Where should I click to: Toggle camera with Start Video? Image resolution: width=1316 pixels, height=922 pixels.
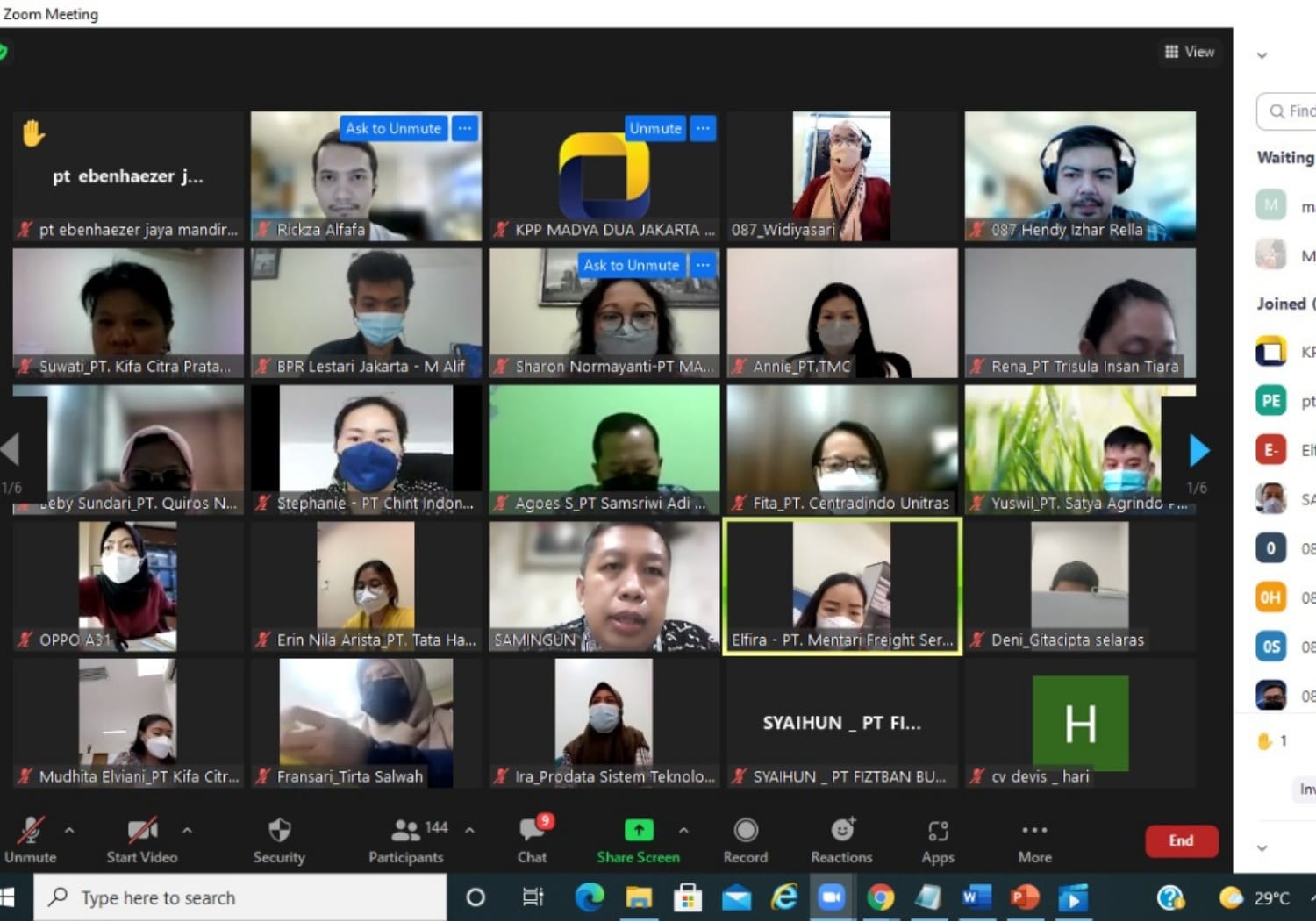[142, 831]
